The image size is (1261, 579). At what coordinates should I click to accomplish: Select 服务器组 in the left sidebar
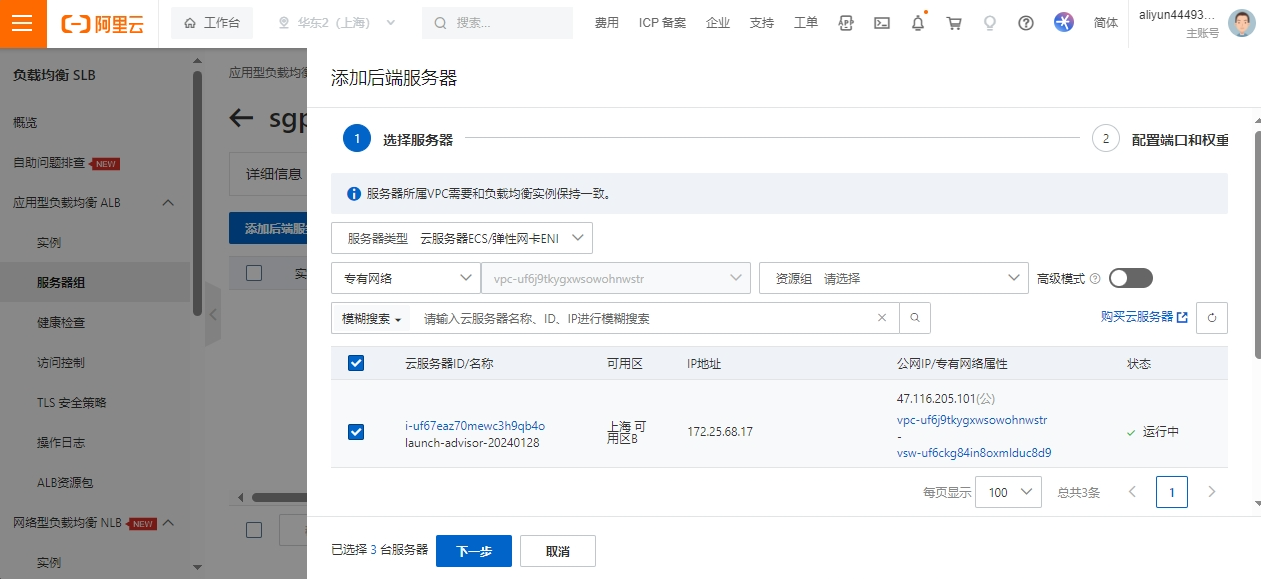point(61,283)
